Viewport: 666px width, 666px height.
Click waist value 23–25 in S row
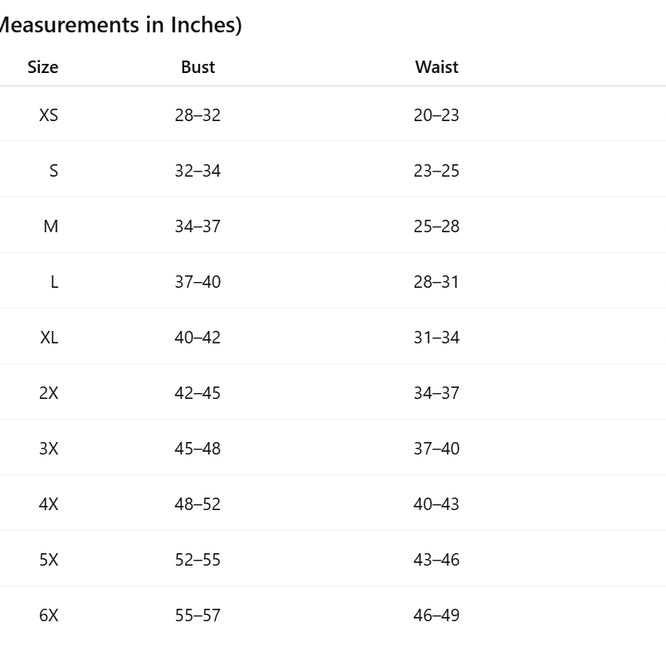437,171
